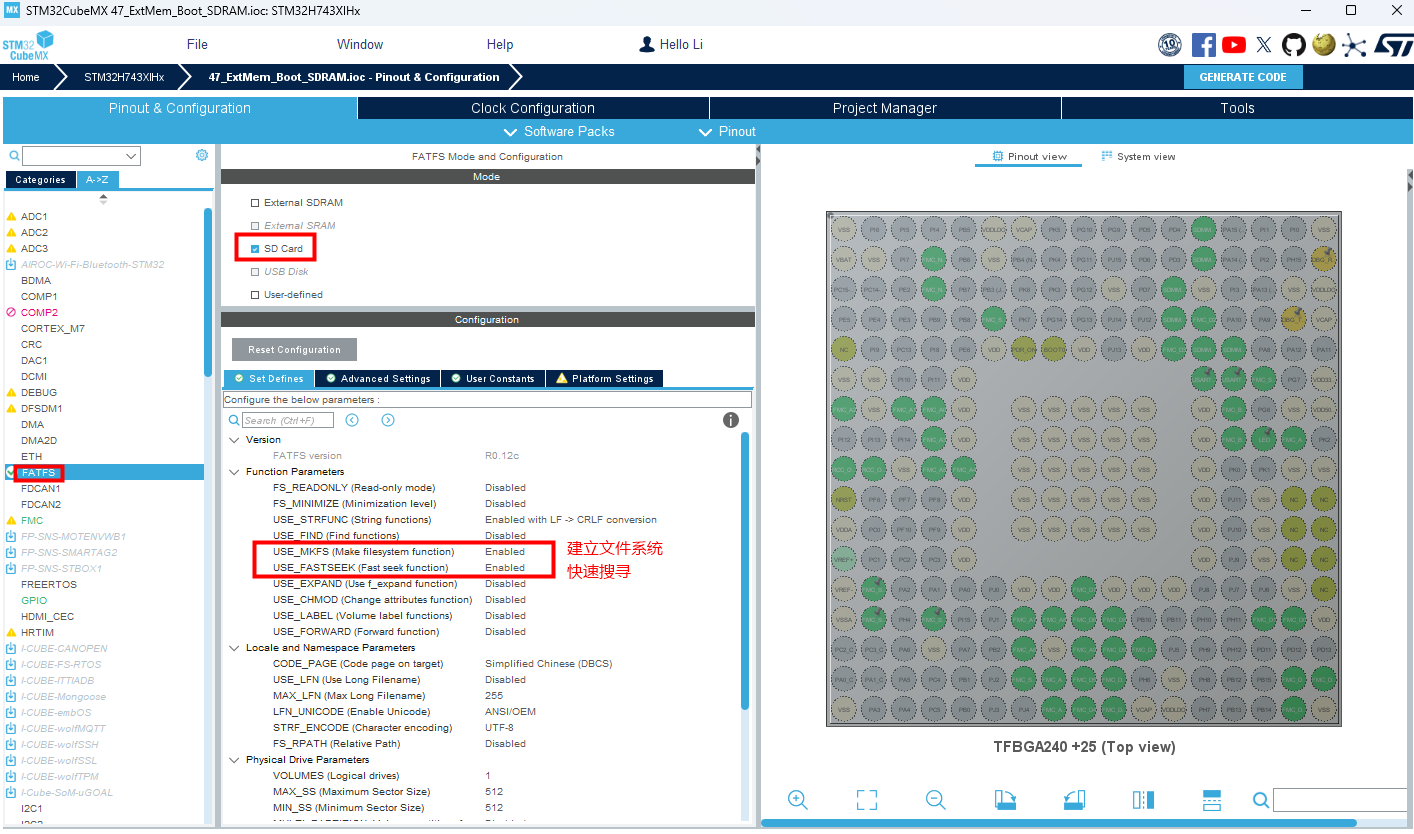Click the pinout view horizontal scrollbar
This screenshot has height=834, width=1414.
coord(1059,823)
